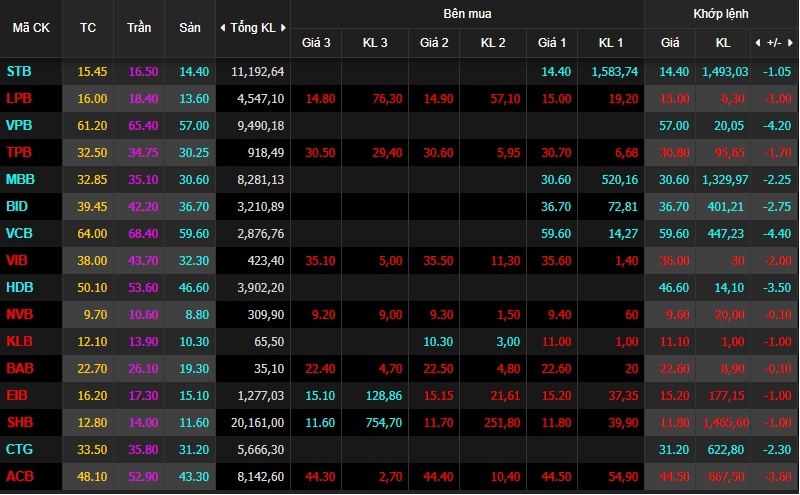Viewport: 800px width, 495px height.
Task: Open the STB stock symbol
Action: point(18,71)
